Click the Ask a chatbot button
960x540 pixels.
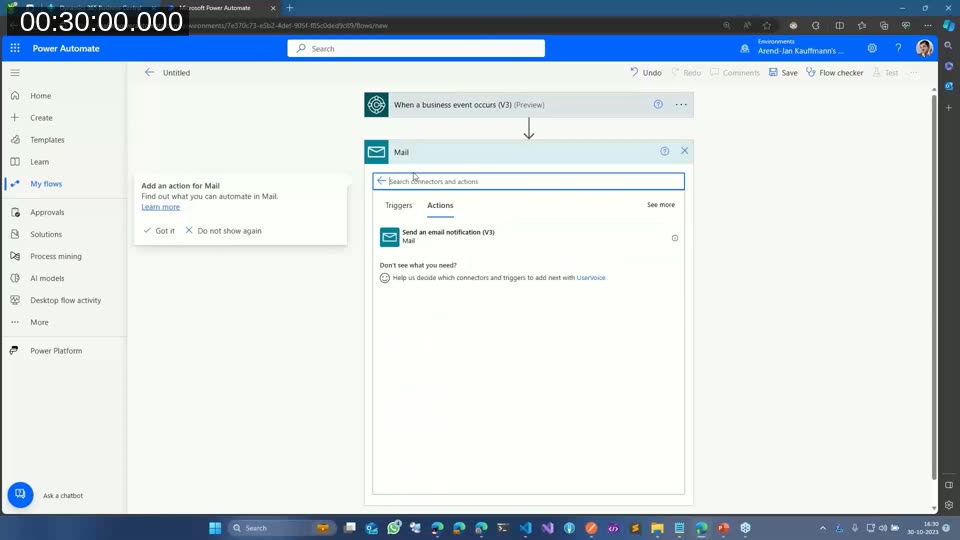(20, 495)
